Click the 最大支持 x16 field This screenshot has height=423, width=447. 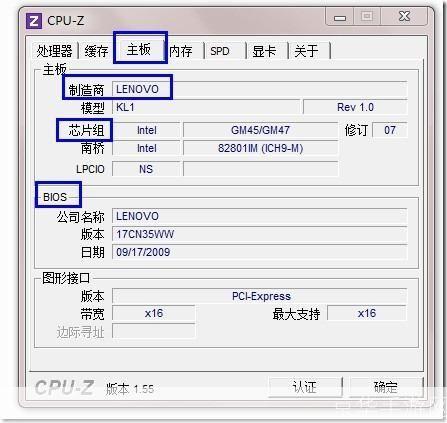click(x=367, y=313)
